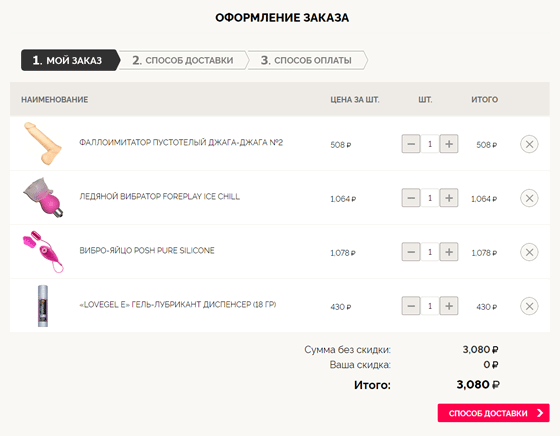
Task: Click the Оформление заказа heading
Action: click(x=282, y=17)
